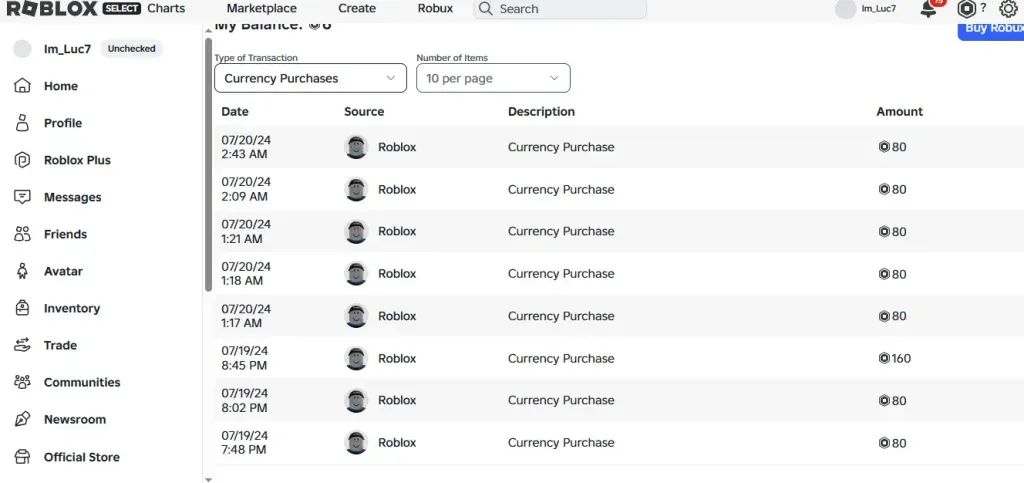1024x483 pixels.
Task: Open Avatar in the sidebar
Action: click(x=63, y=271)
